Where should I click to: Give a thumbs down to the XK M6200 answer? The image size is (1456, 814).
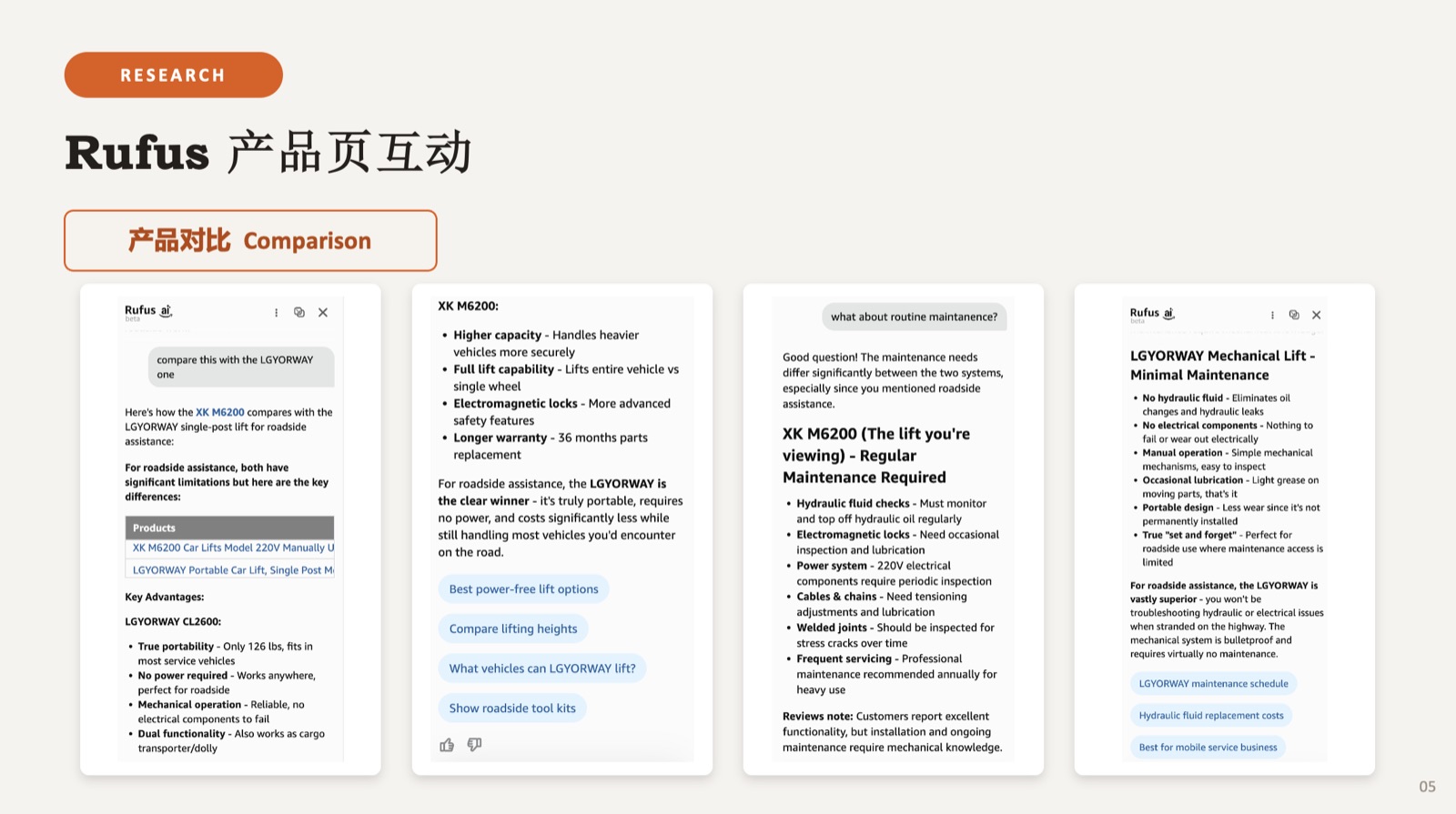474,745
